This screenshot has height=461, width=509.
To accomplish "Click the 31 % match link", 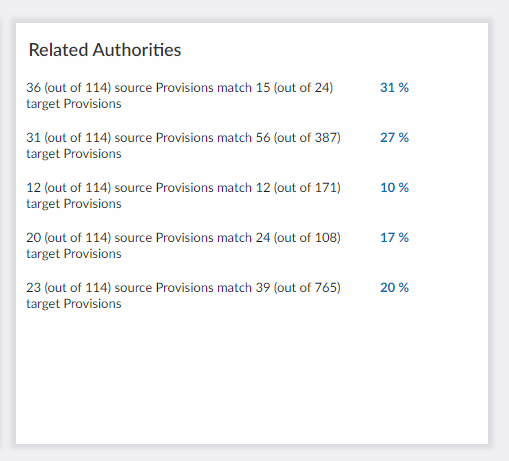I will tap(394, 88).
